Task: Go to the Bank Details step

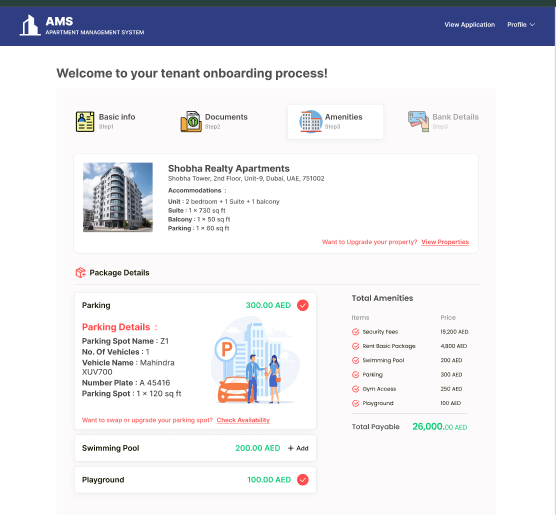Action: coord(443,121)
